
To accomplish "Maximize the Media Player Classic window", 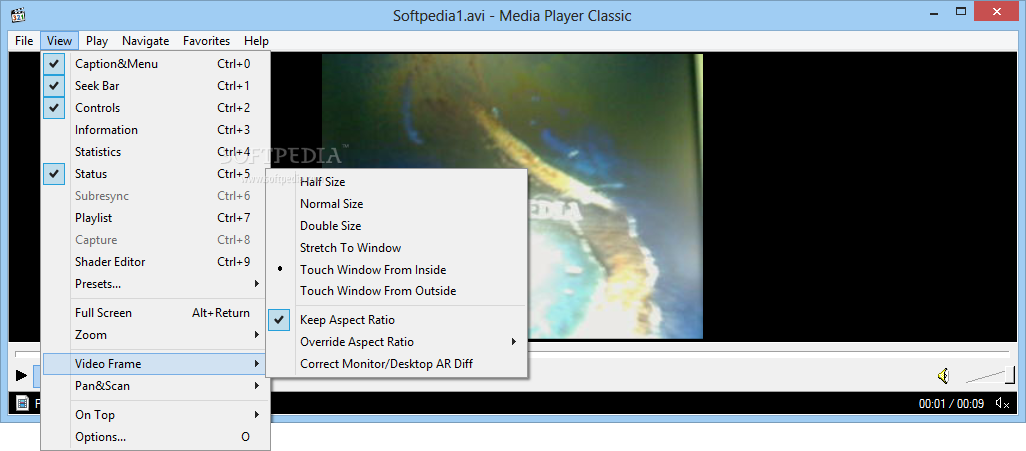I will tap(961, 12).
